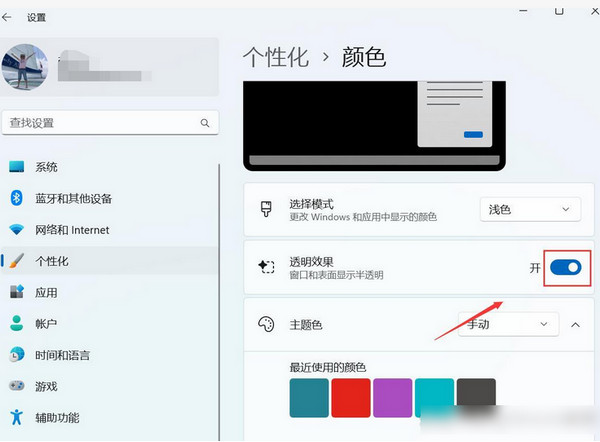This screenshot has height=442, width=600.
Task: Select 个性化 in the sidebar
Action: coord(110,261)
